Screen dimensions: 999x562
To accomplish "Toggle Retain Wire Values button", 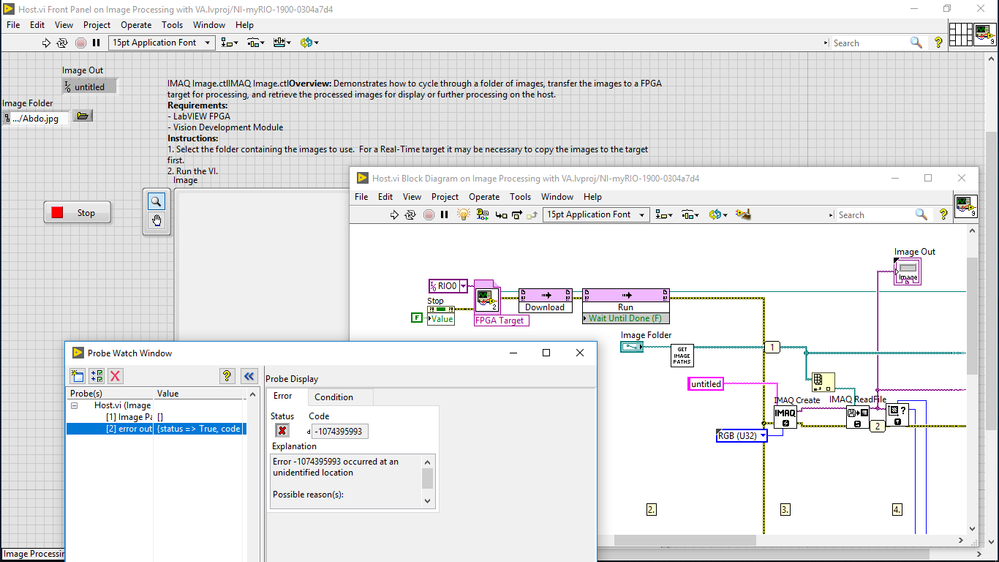I will point(482,215).
